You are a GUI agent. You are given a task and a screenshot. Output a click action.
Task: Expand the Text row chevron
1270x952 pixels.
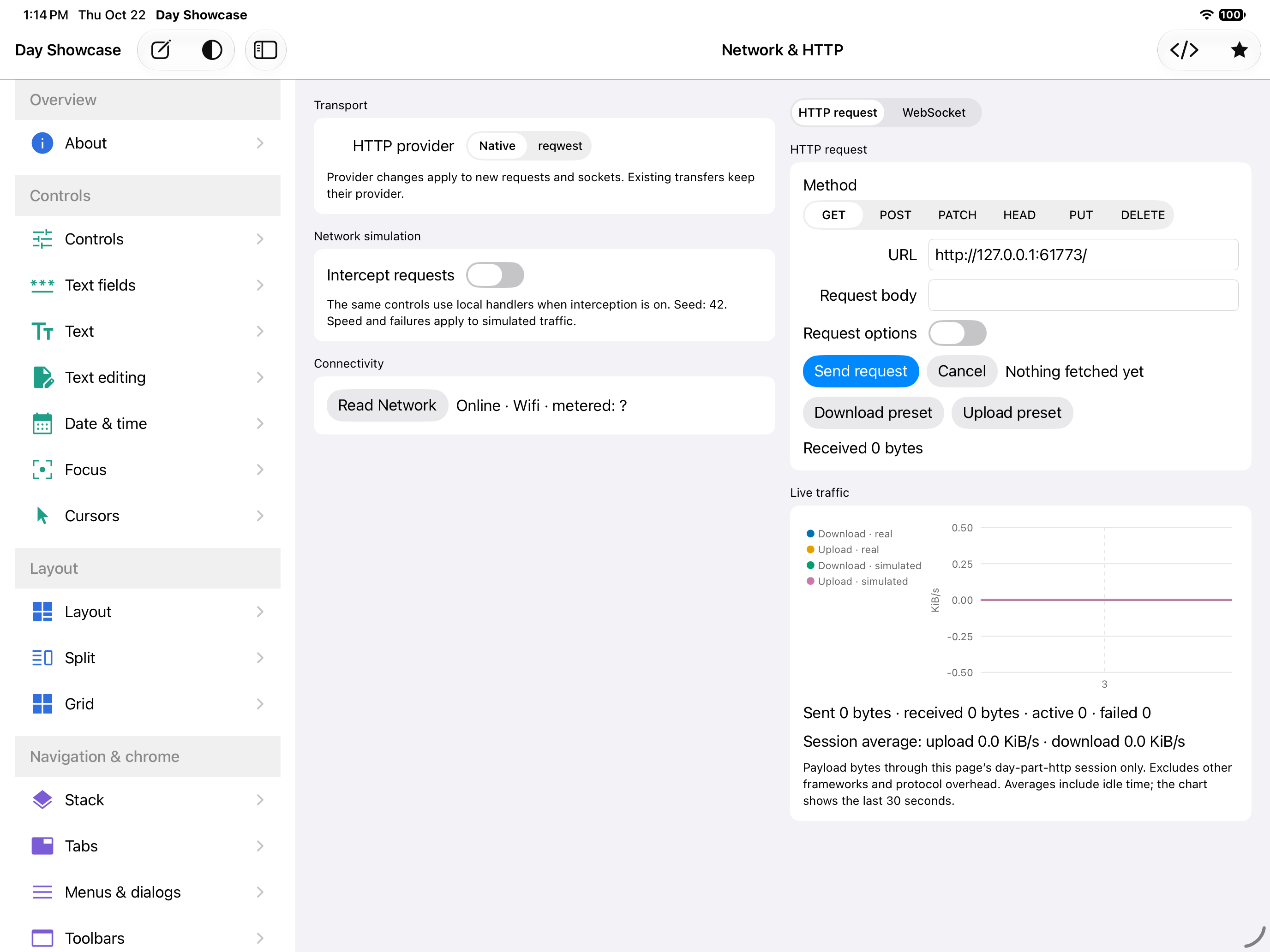point(260,331)
